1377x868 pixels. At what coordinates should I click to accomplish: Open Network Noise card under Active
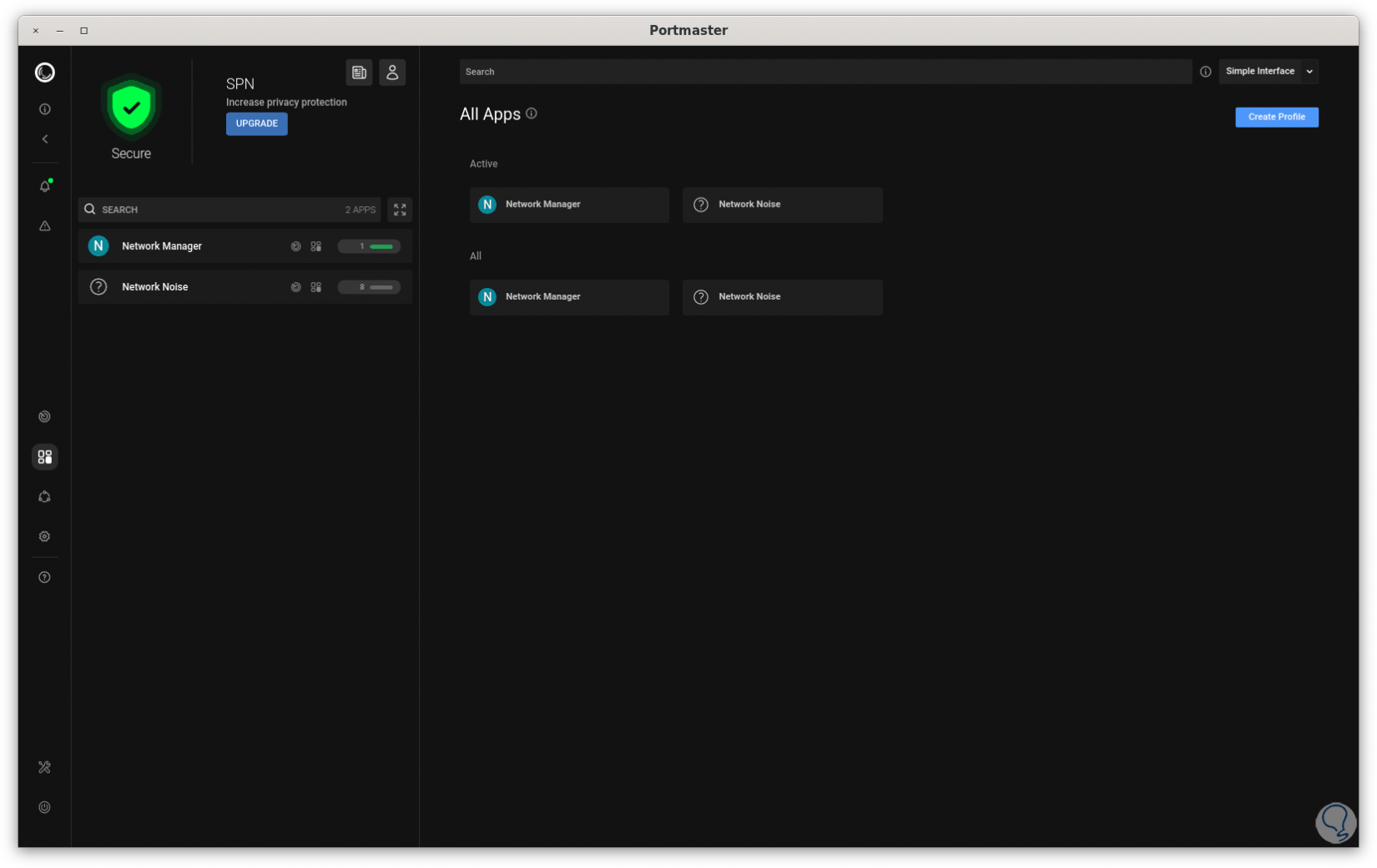tap(783, 204)
